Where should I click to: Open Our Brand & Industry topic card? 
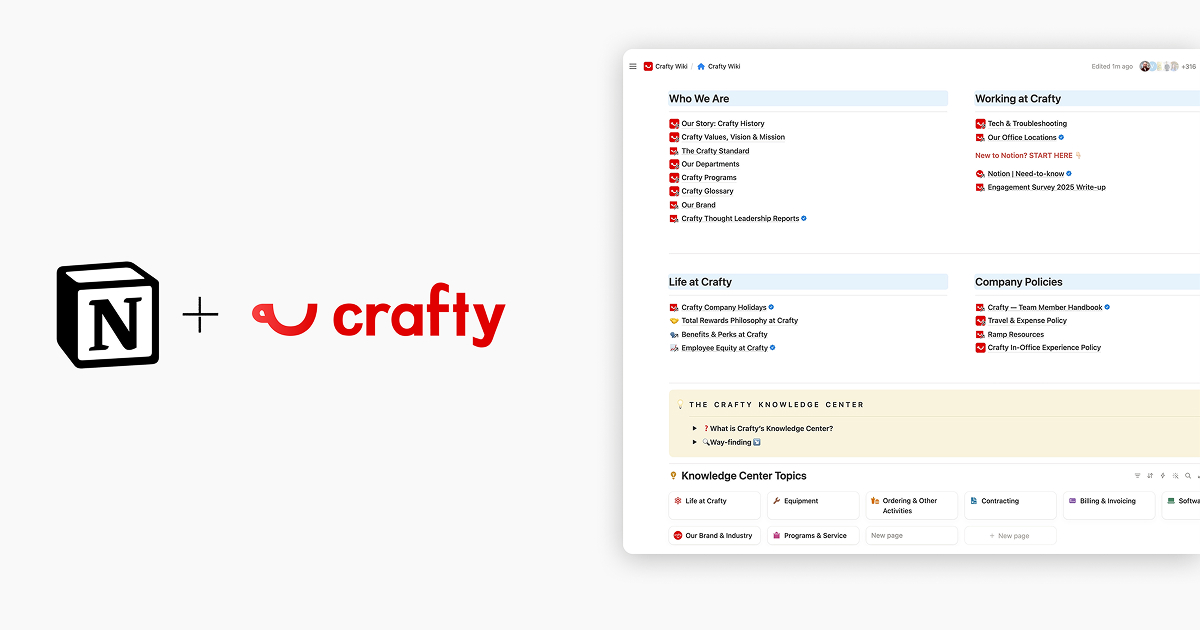pyautogui.click(x=714, y=536)
